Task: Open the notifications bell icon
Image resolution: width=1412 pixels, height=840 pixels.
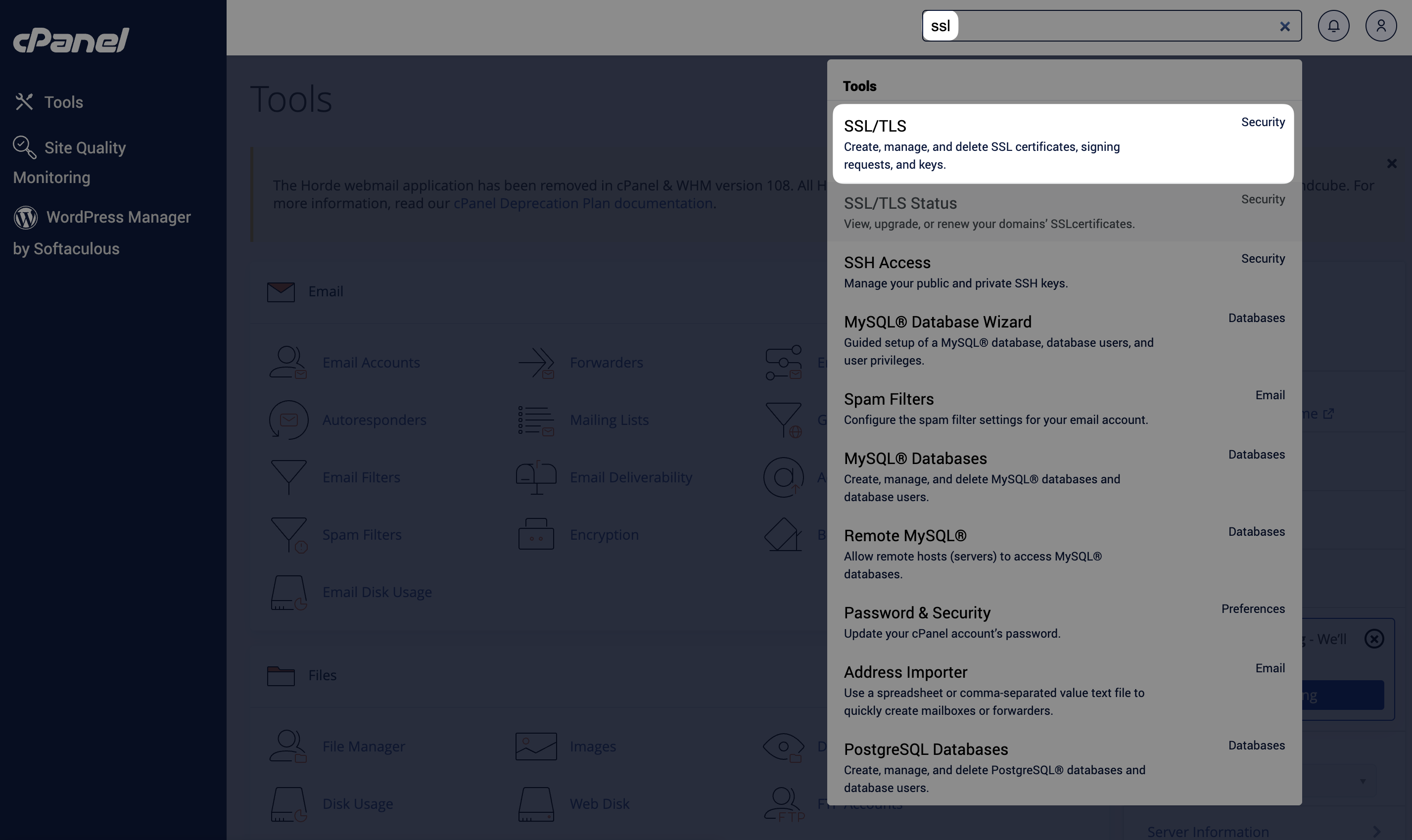Action: coord(1333,25)
